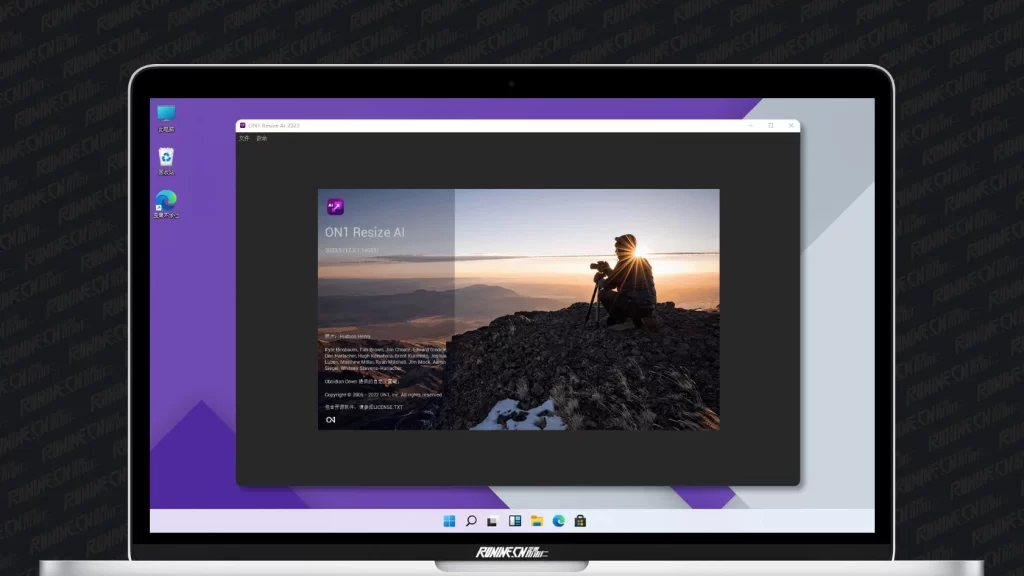
Task: Open the Recycle Bin desktop icon
Action: tap(166, 161)
